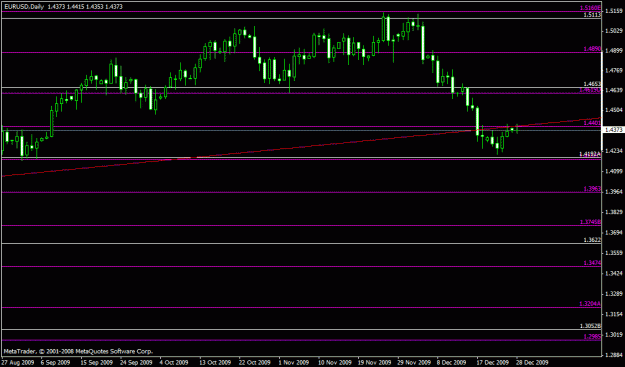
Task: Click the date label 1 Nov 2009
Action: (x=293, y=363)
